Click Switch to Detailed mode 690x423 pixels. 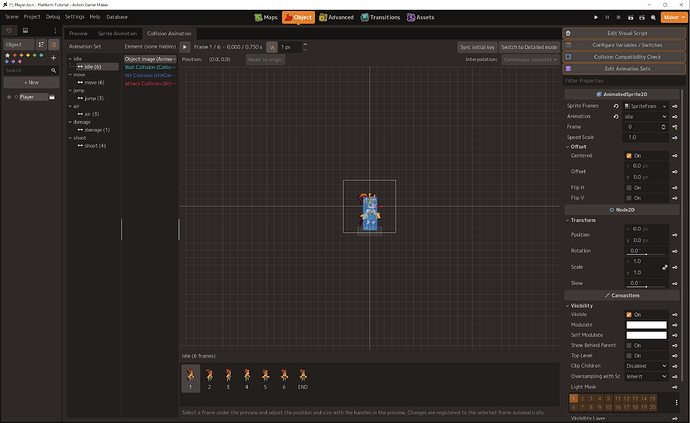529,47
